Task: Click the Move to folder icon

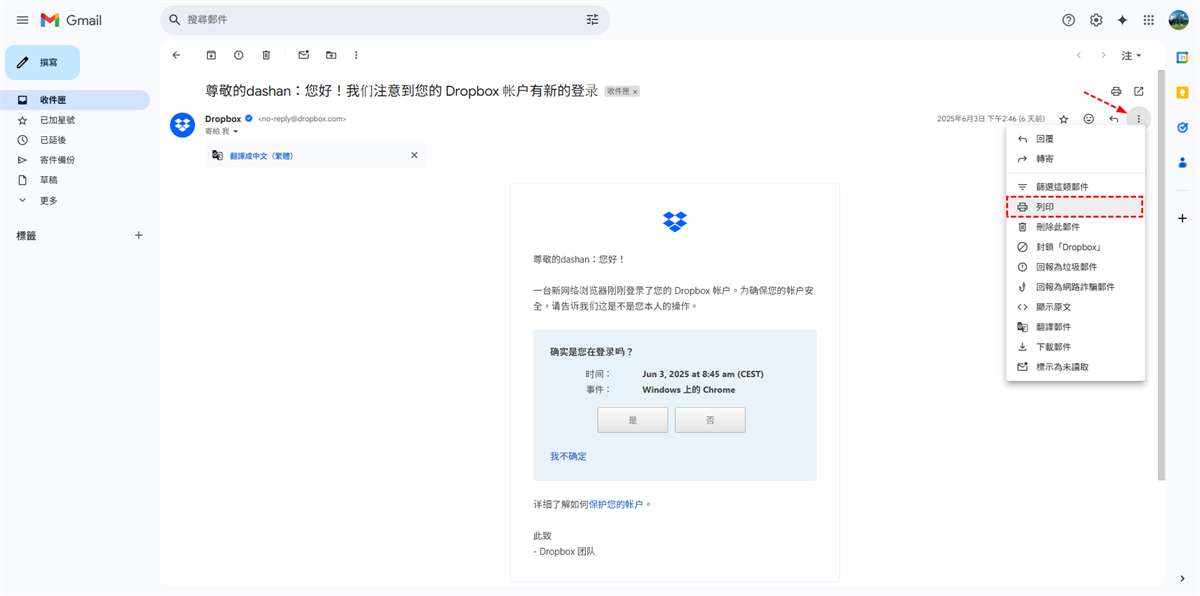Action: [331, 55]
